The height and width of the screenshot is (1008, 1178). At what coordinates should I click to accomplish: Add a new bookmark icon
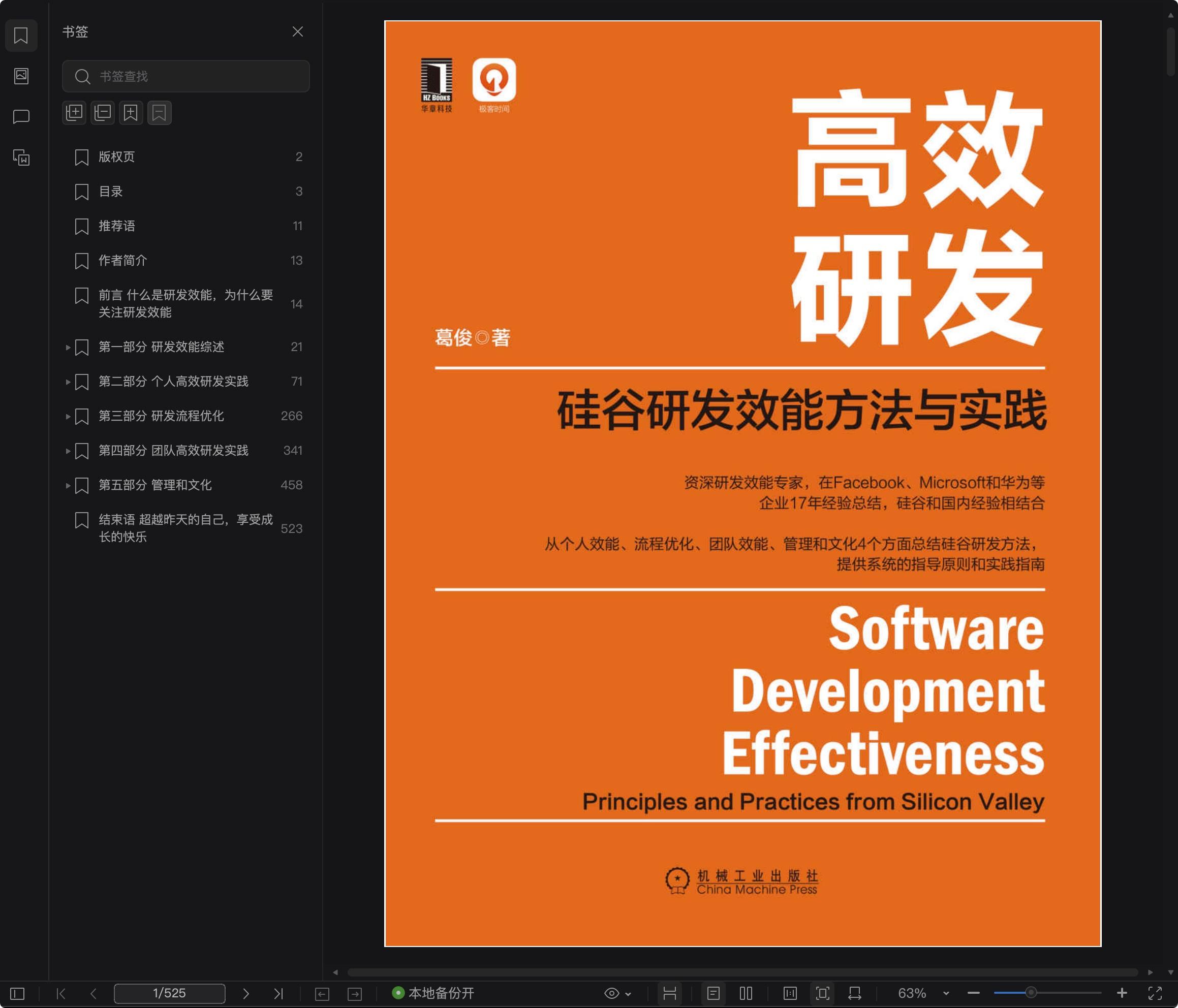(131, 113)
